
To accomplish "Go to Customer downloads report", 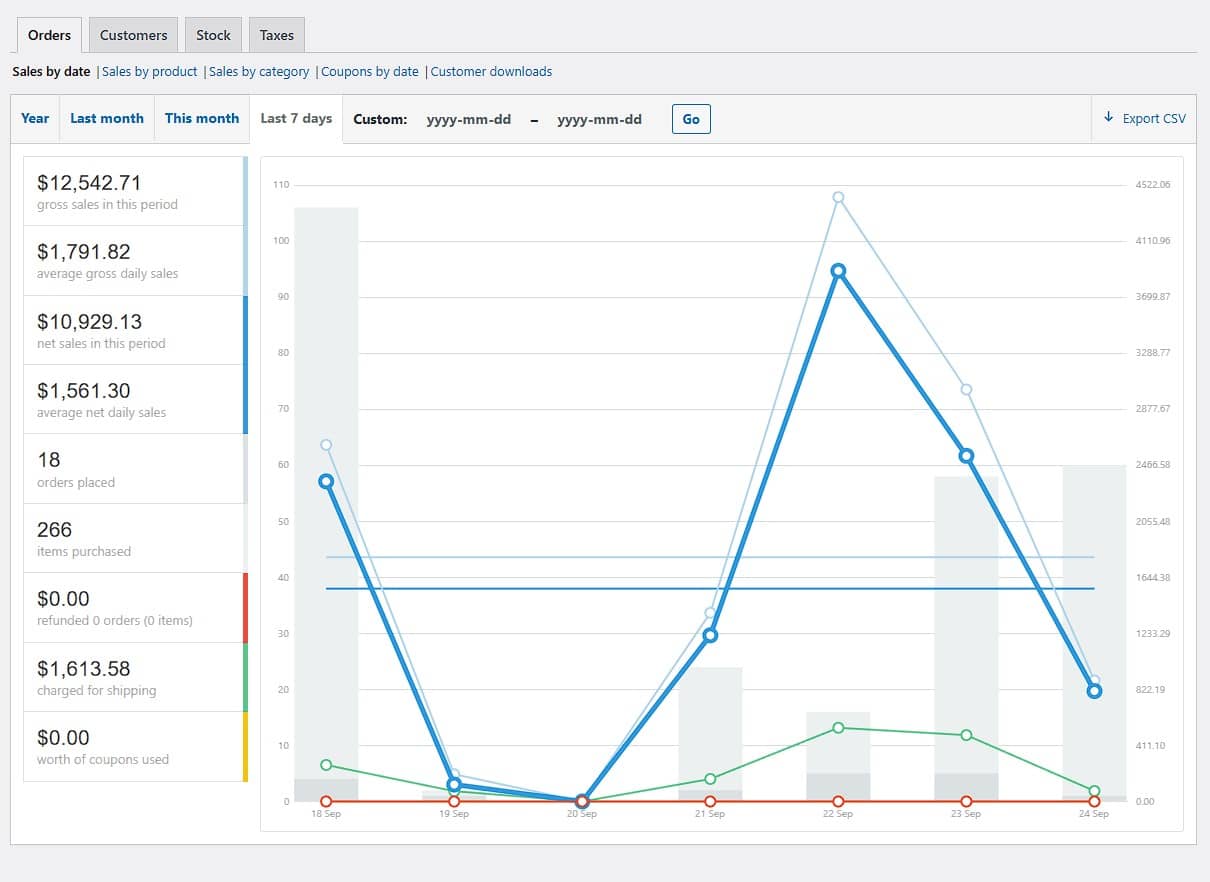I will click(x=491, y=72).
